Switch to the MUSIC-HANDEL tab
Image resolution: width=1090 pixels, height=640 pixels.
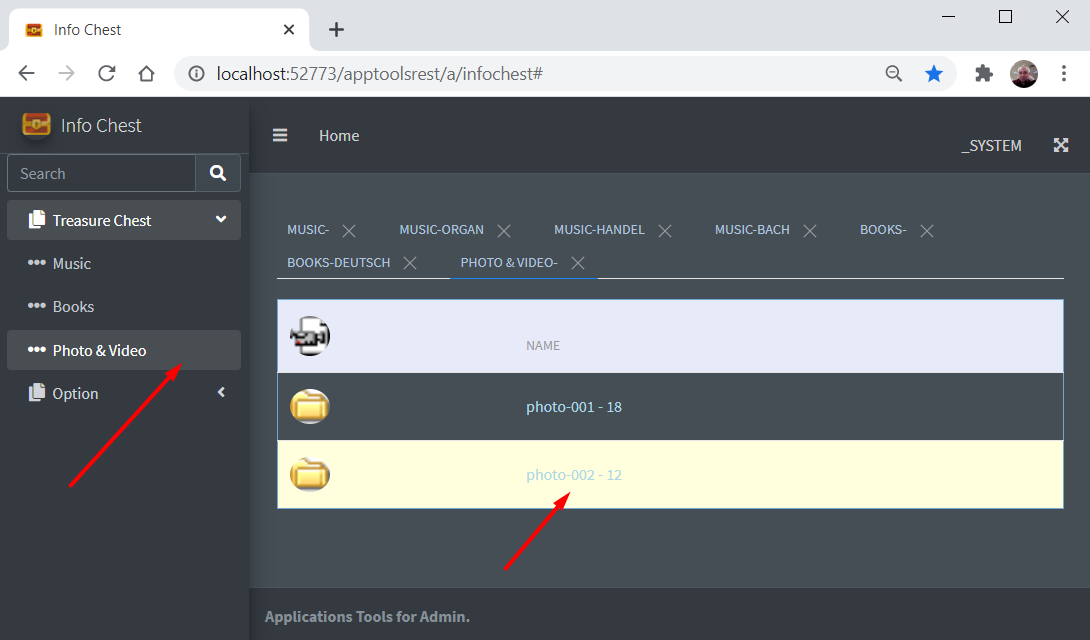[599, 229]
